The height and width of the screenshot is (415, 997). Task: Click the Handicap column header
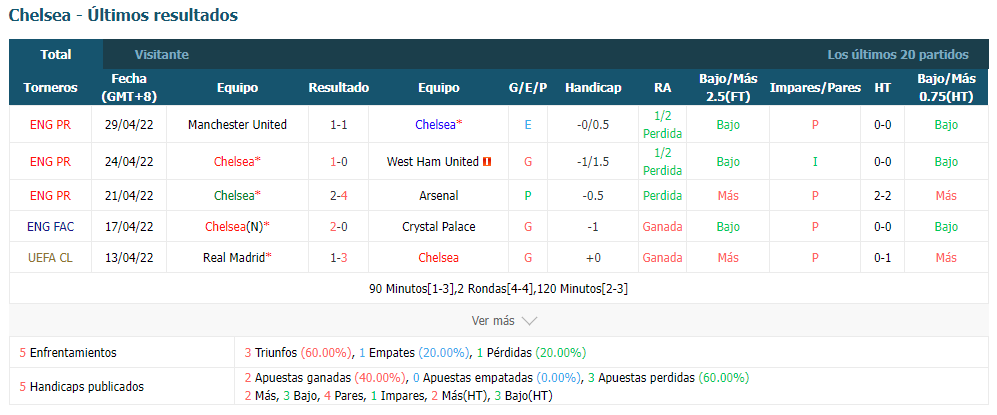click(x=593, y=88)
